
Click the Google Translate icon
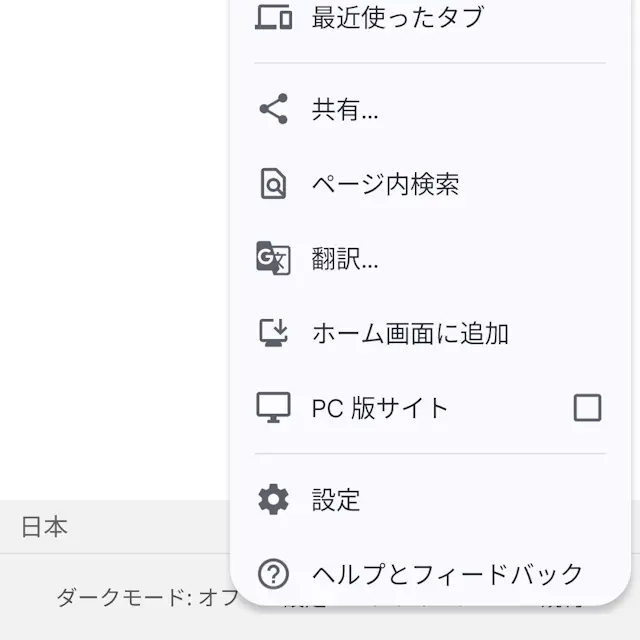tap(273, 258)
